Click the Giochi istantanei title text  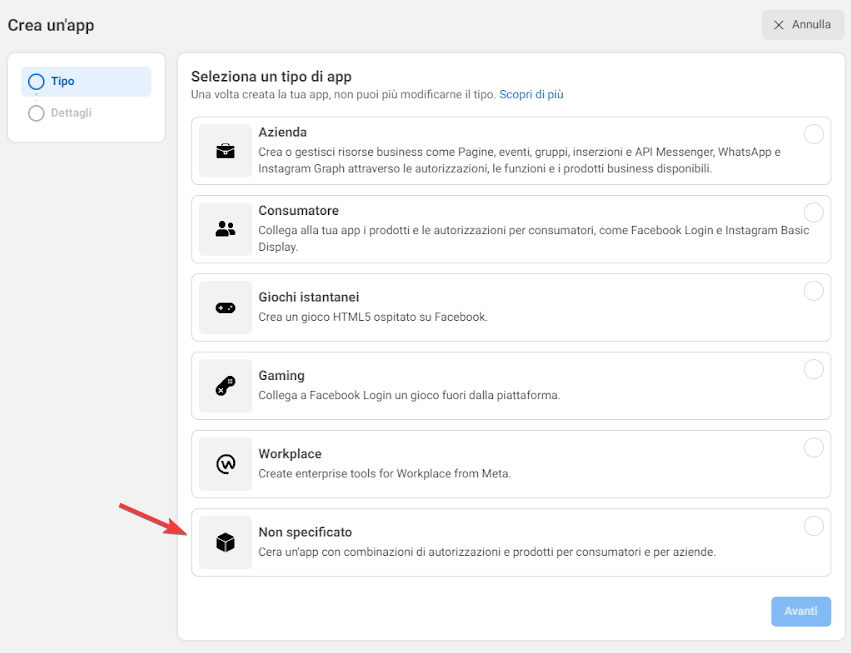[x=309, y=297]
